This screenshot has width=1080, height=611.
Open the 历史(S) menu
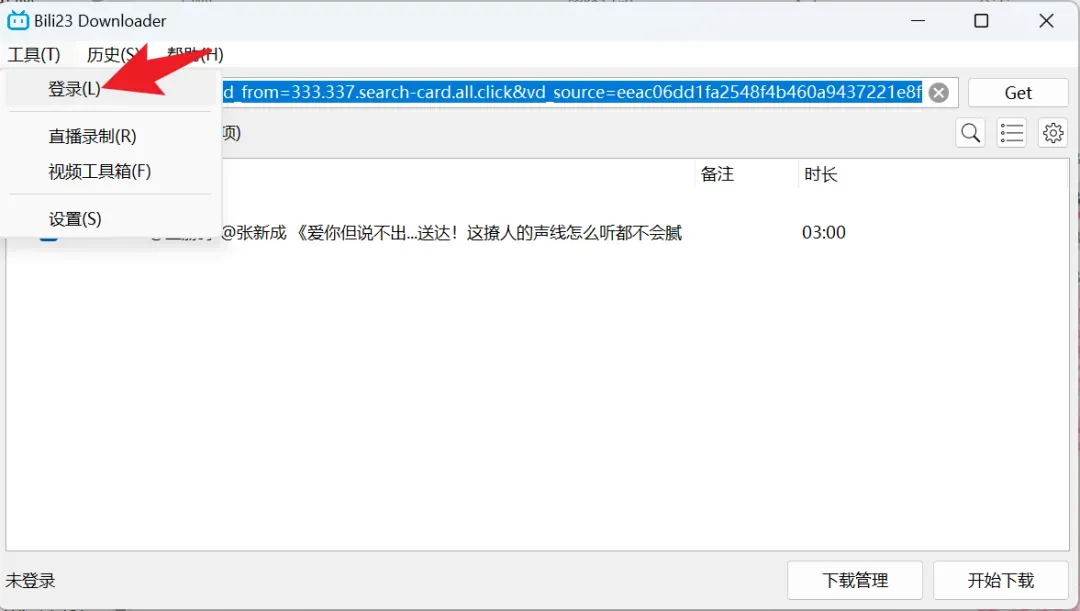[114, 54]
